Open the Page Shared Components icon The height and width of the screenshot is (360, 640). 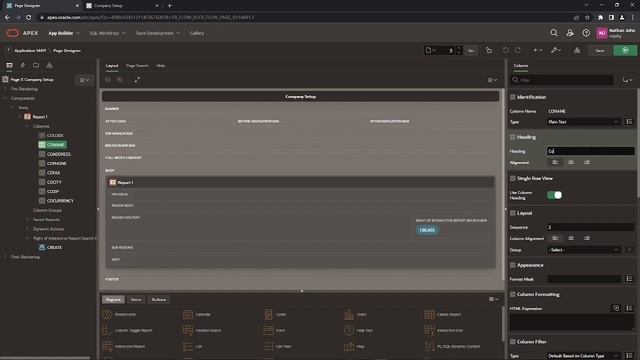click(49, 65)
